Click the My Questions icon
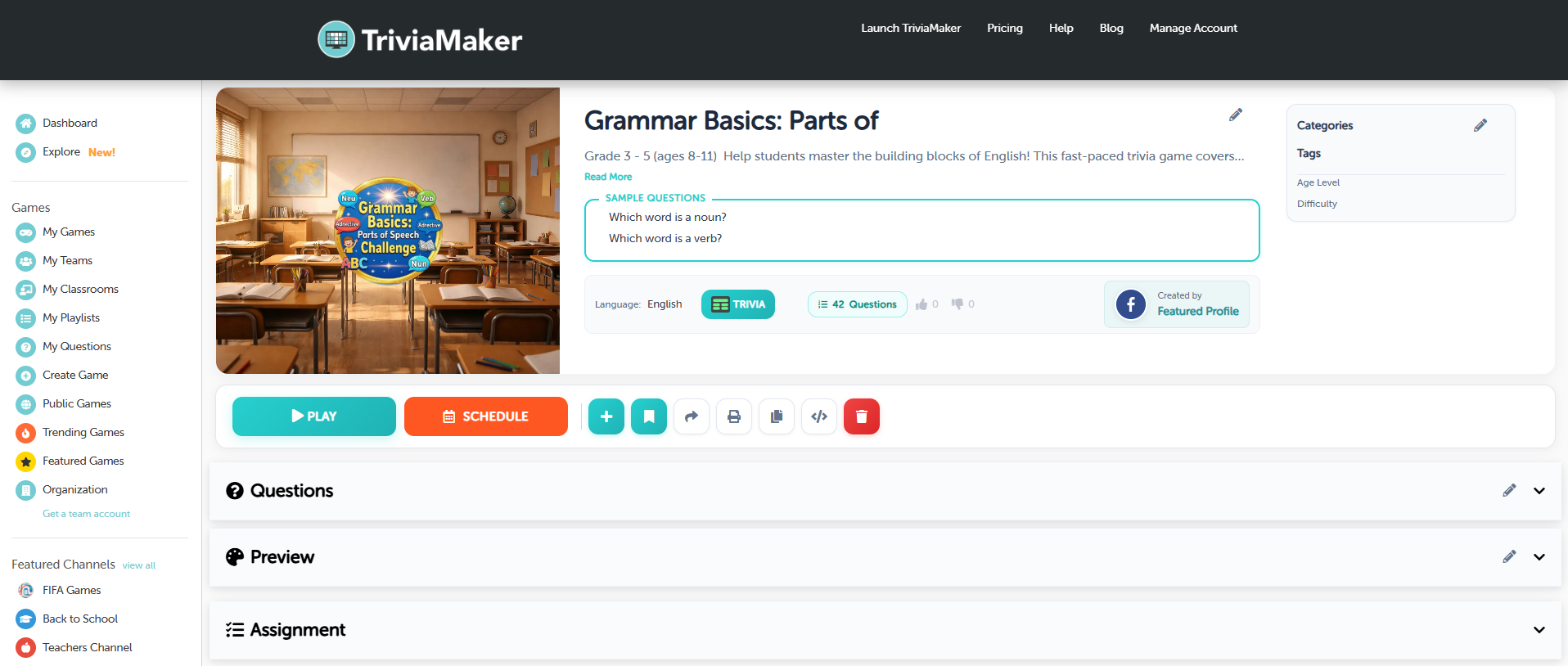 [26, 347]
